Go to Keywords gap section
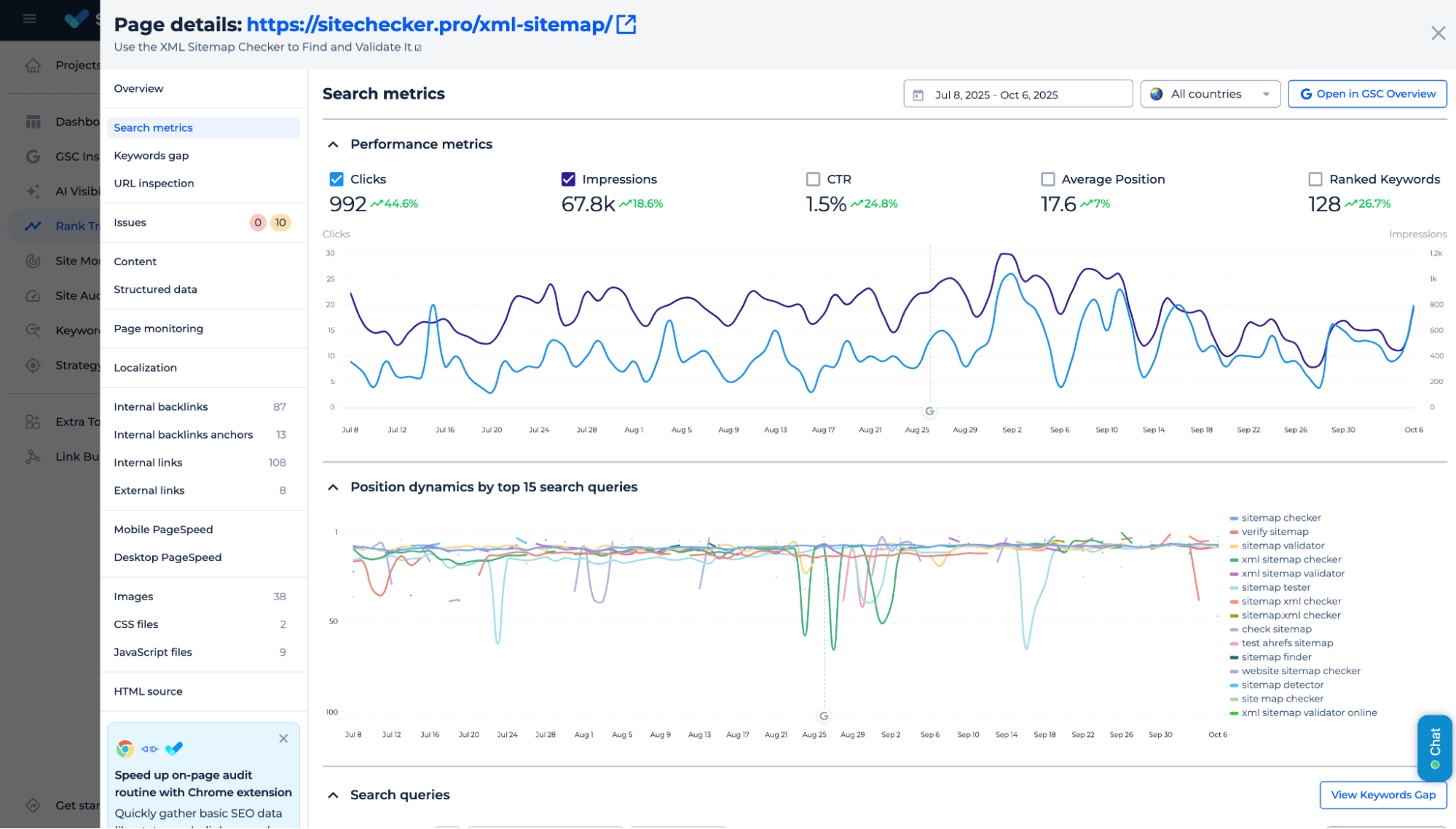Screen dimensions: 1456x829 click(151, 155)
